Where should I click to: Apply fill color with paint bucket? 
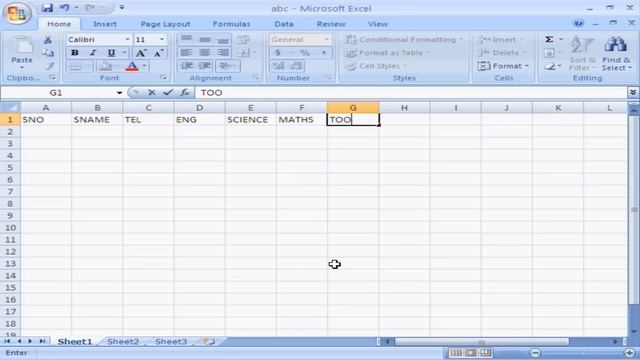(106, 66)
